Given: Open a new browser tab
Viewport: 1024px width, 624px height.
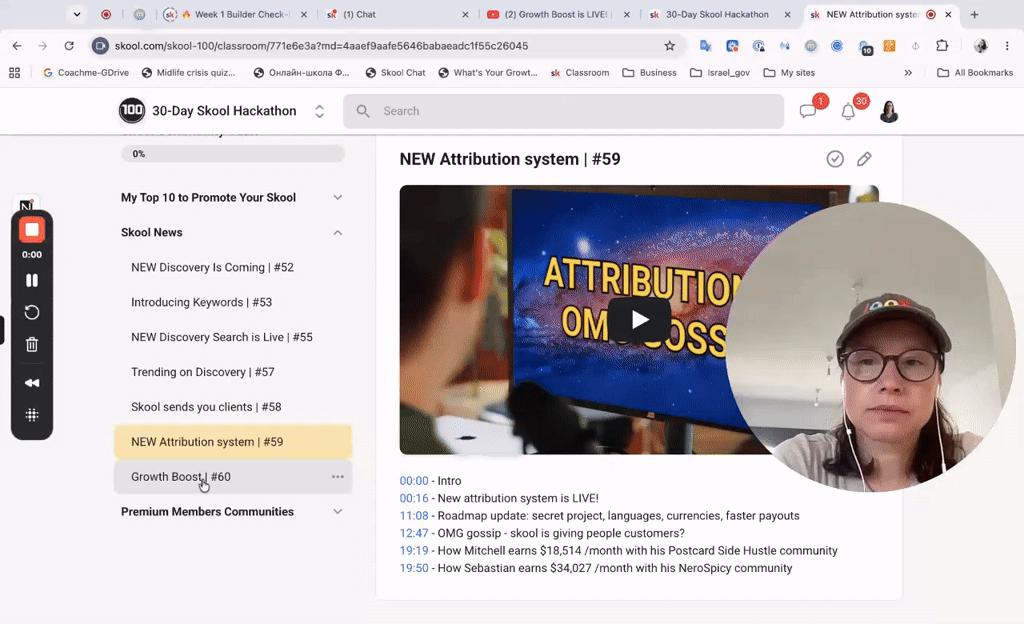Looking at the screenshot, I should (974, 14).
